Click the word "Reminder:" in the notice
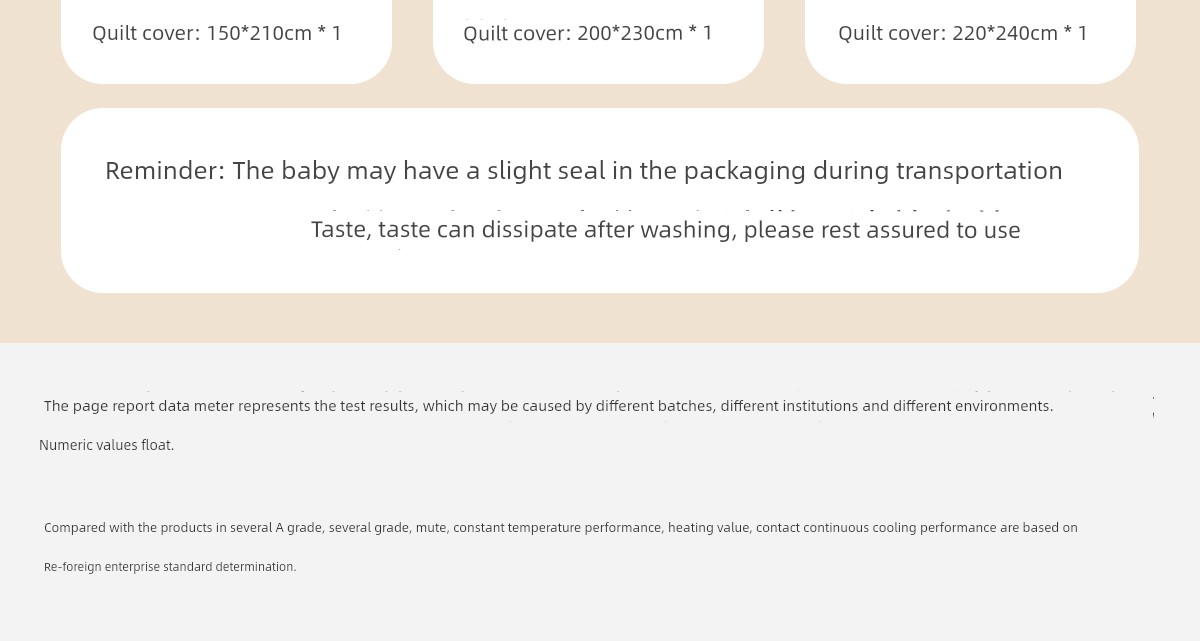 [165, 171]
